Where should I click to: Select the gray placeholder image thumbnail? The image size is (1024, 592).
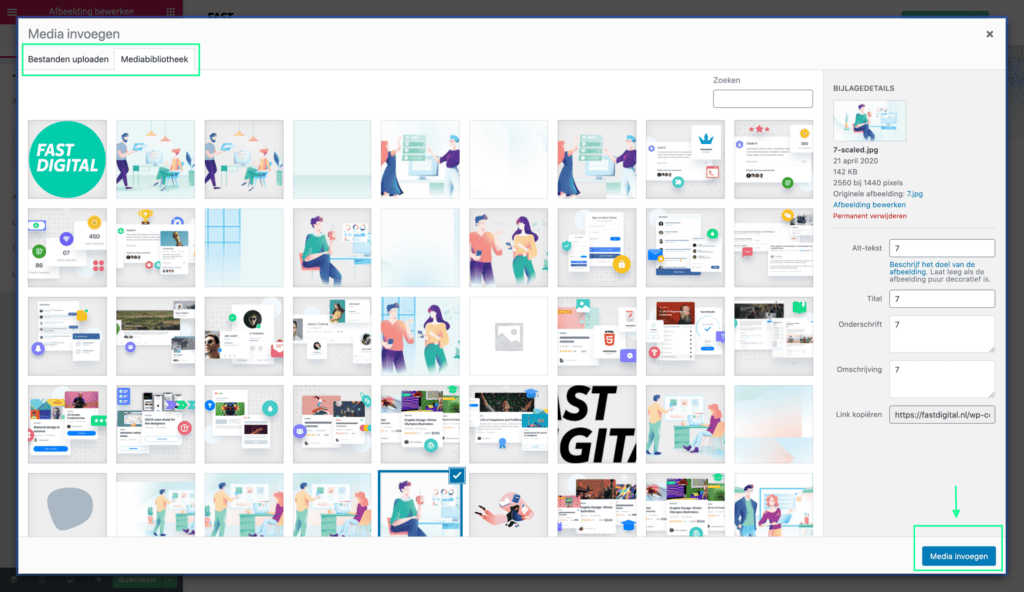(x=508, y=336)
